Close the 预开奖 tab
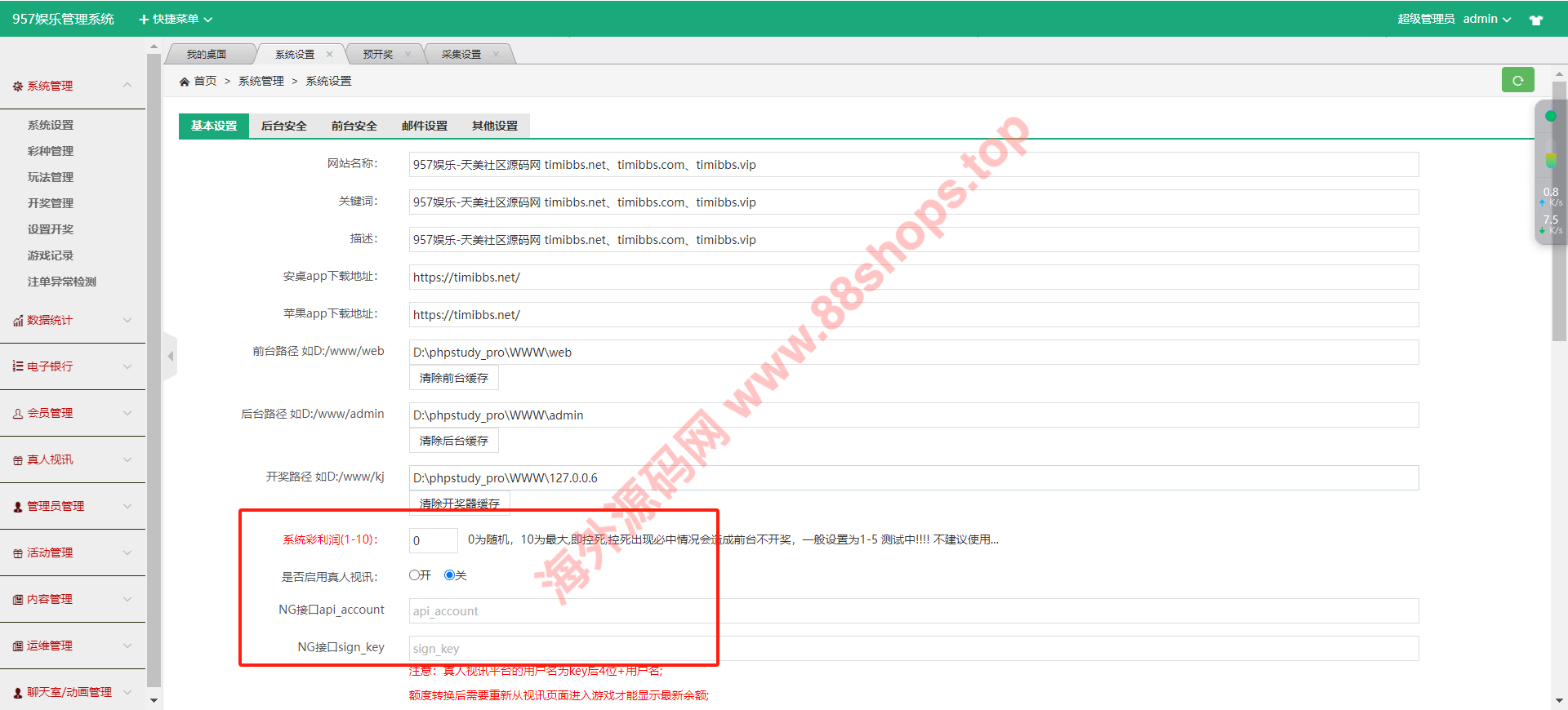Viewport: 1568px width, 710px height. pyautogui.click(x=408, y=55)
